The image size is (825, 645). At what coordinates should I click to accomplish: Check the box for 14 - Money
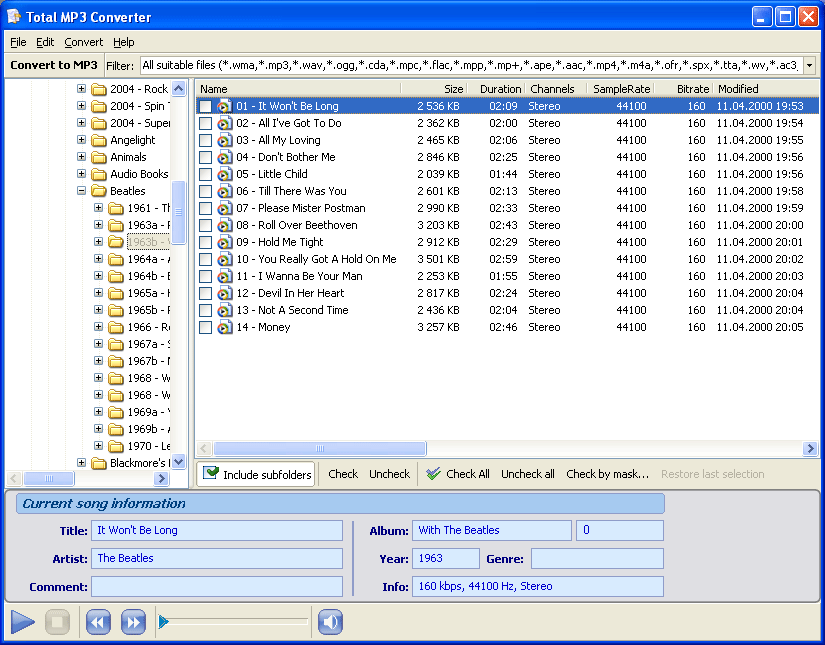pos(205,328)
